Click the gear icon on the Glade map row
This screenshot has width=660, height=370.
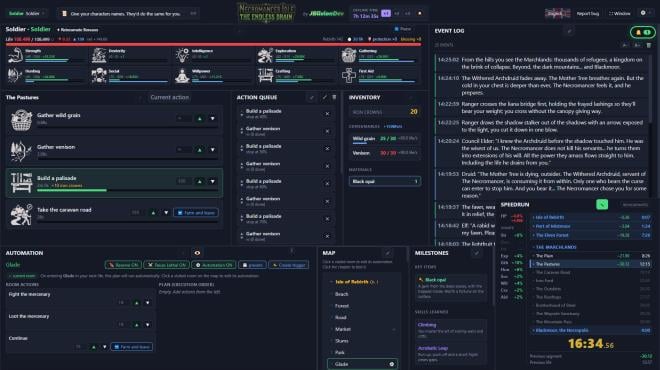(391, 364)
